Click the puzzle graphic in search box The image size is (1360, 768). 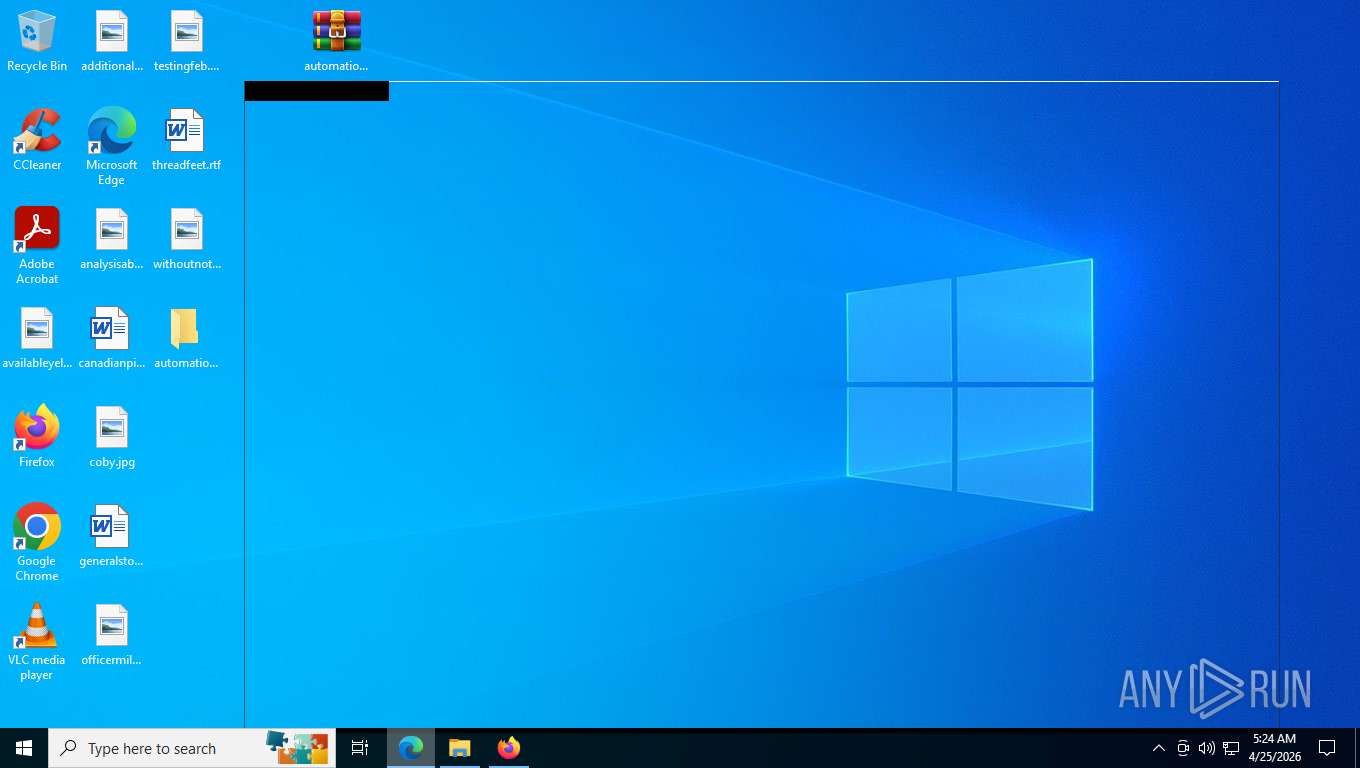[x=297, y=748]
